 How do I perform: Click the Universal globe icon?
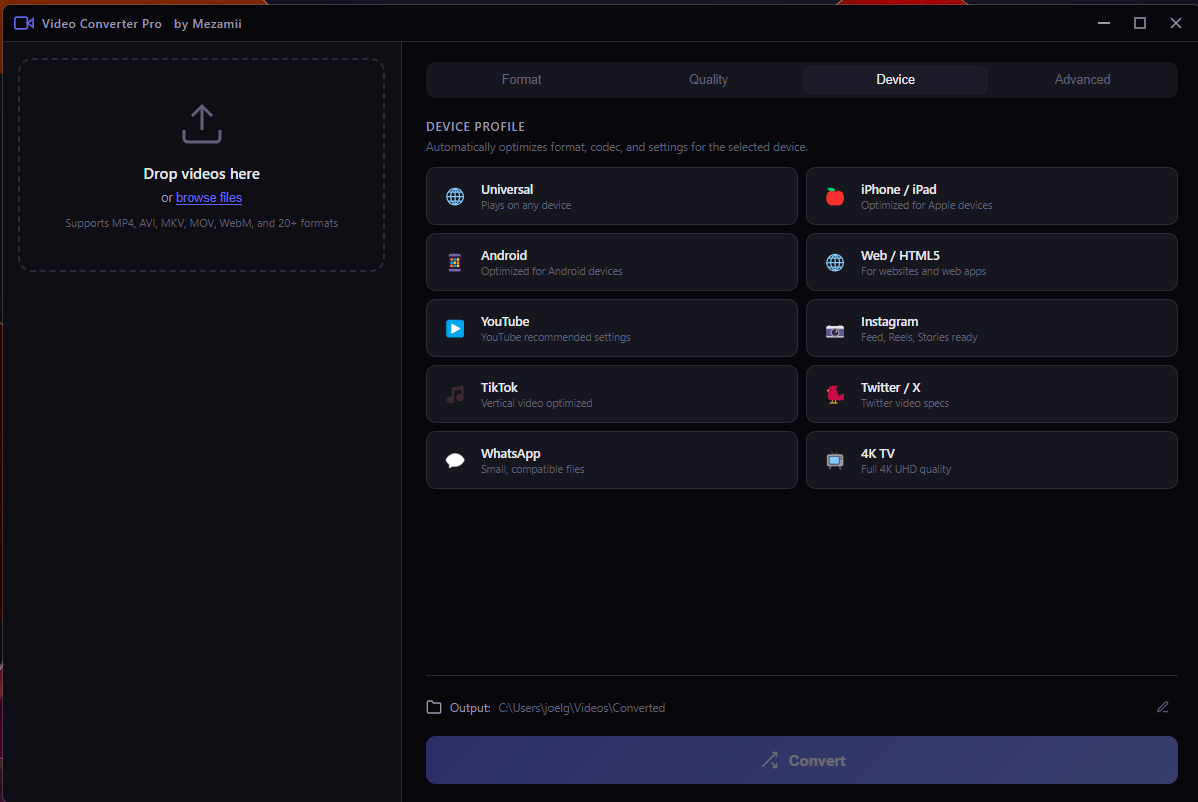point(455,196)
